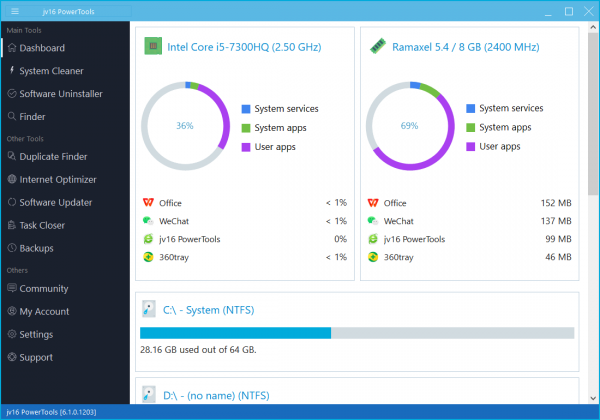Select Finder in the sidebar
The height and width of the screenshot is (420, 600).
[x=65, y=117]
